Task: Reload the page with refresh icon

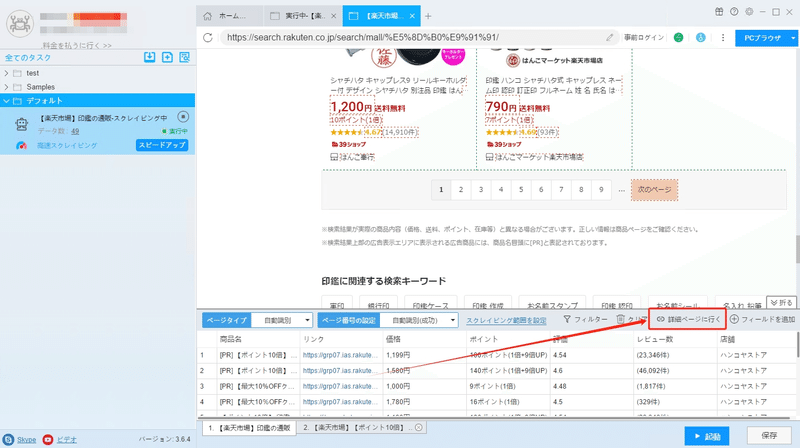Action: tap(208, 37)
